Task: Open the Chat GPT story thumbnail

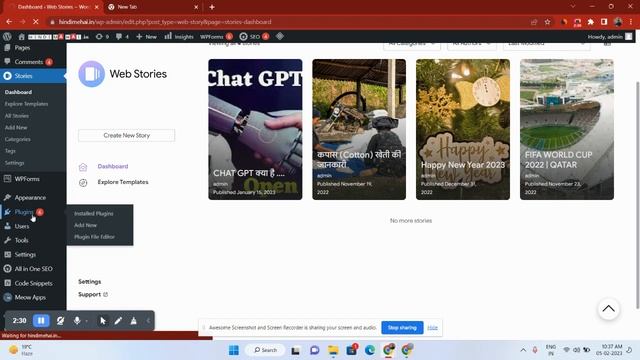Action: [255, 129]
